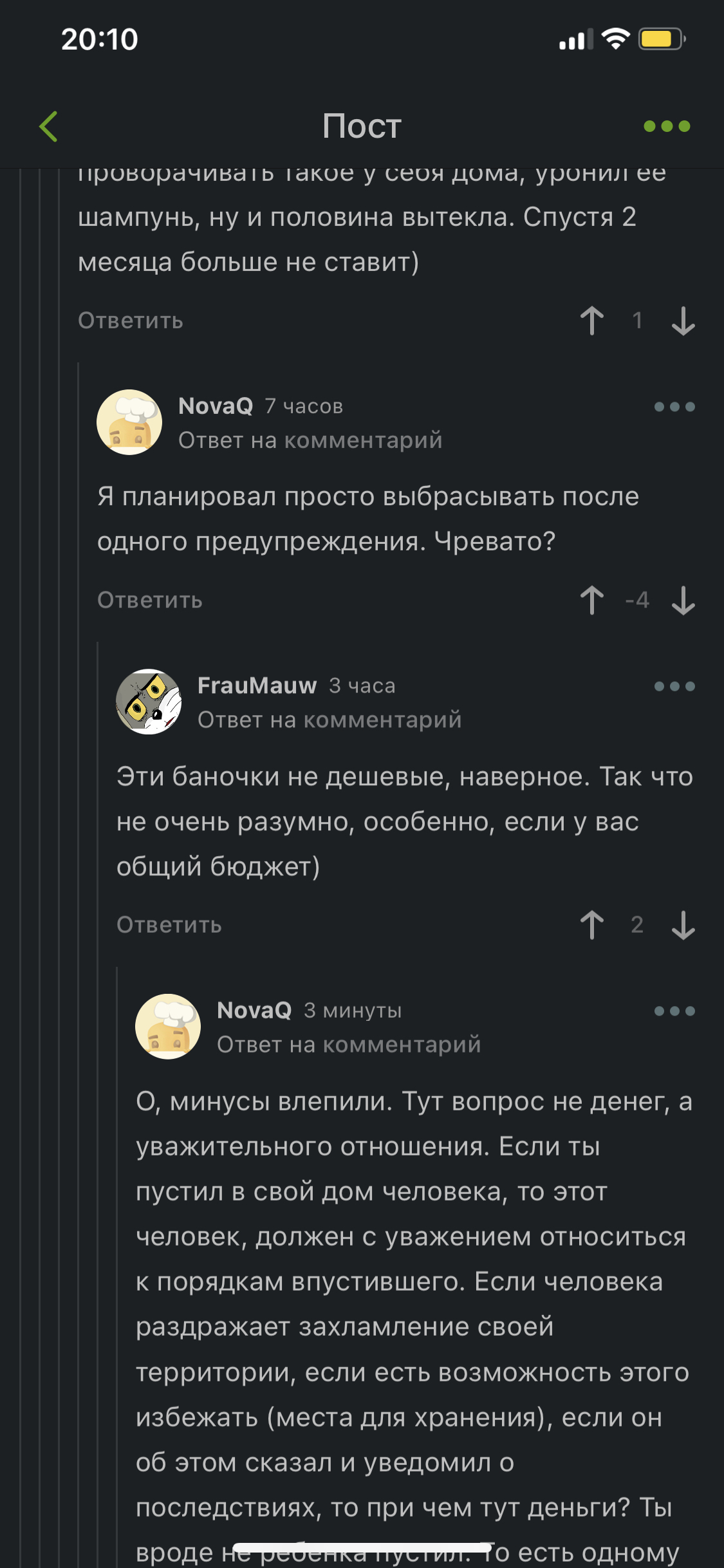724x1568 pixels.
Task: Open NovaQ's avatar on 7 hours comment
Action: (129, 422)
